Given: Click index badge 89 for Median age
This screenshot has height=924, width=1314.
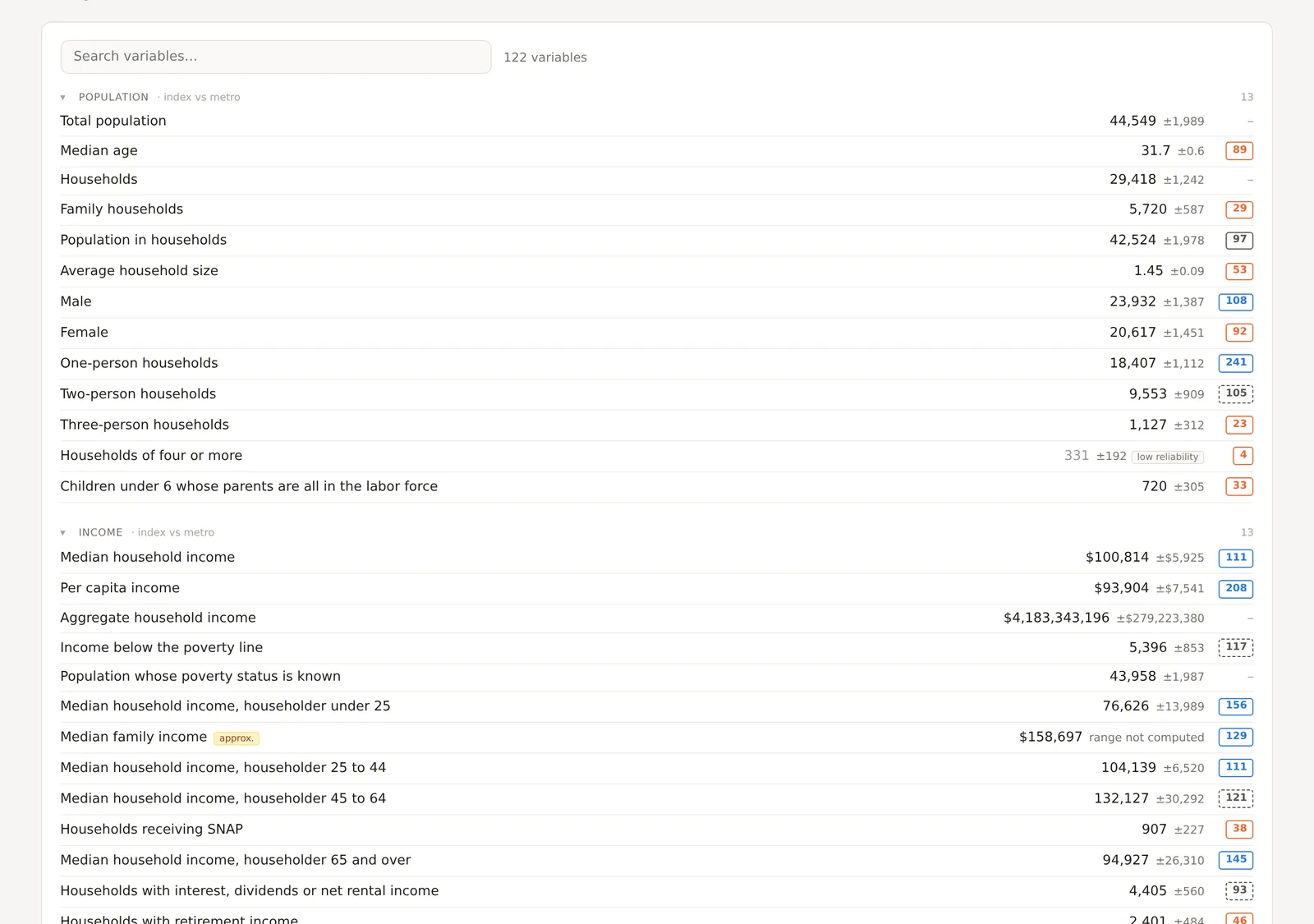Looking at the screenshot, I should (1239, 150).
